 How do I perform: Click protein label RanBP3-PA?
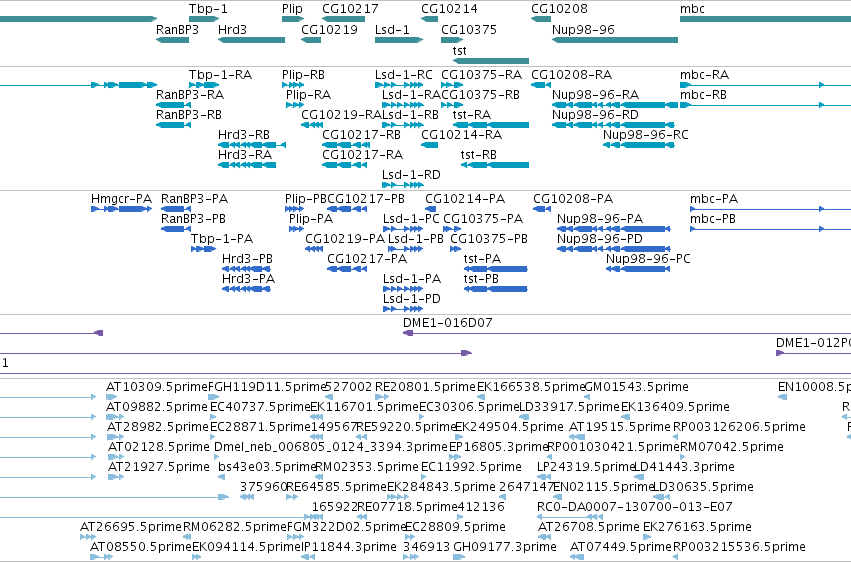194,199
